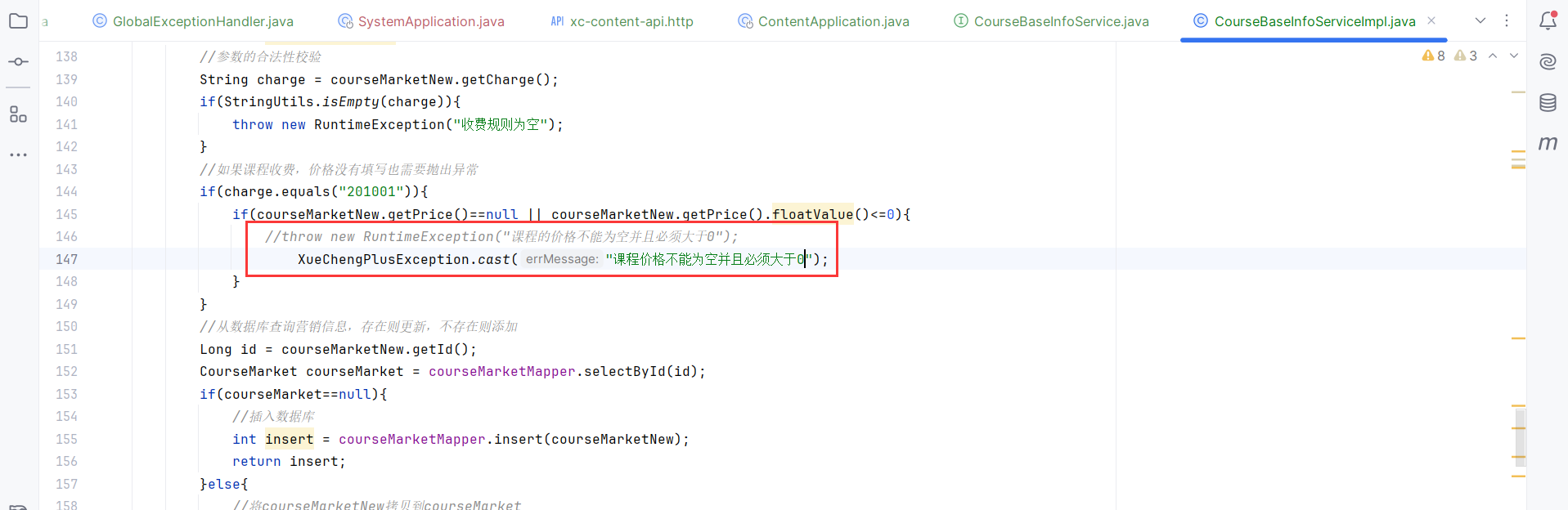This screenshot has width=1568, height=510.
Task: Click "getId" on line 151
Action: click(433, 350)
